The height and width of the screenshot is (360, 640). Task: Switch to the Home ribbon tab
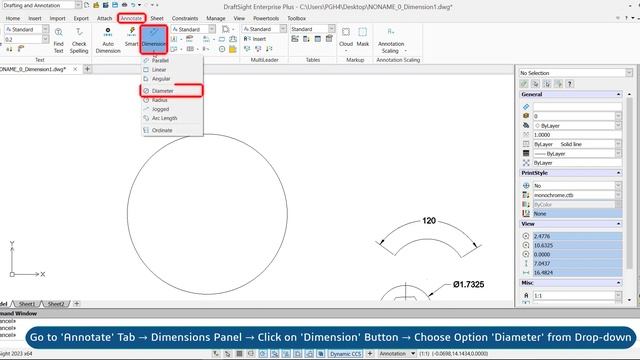coord(13,18)
